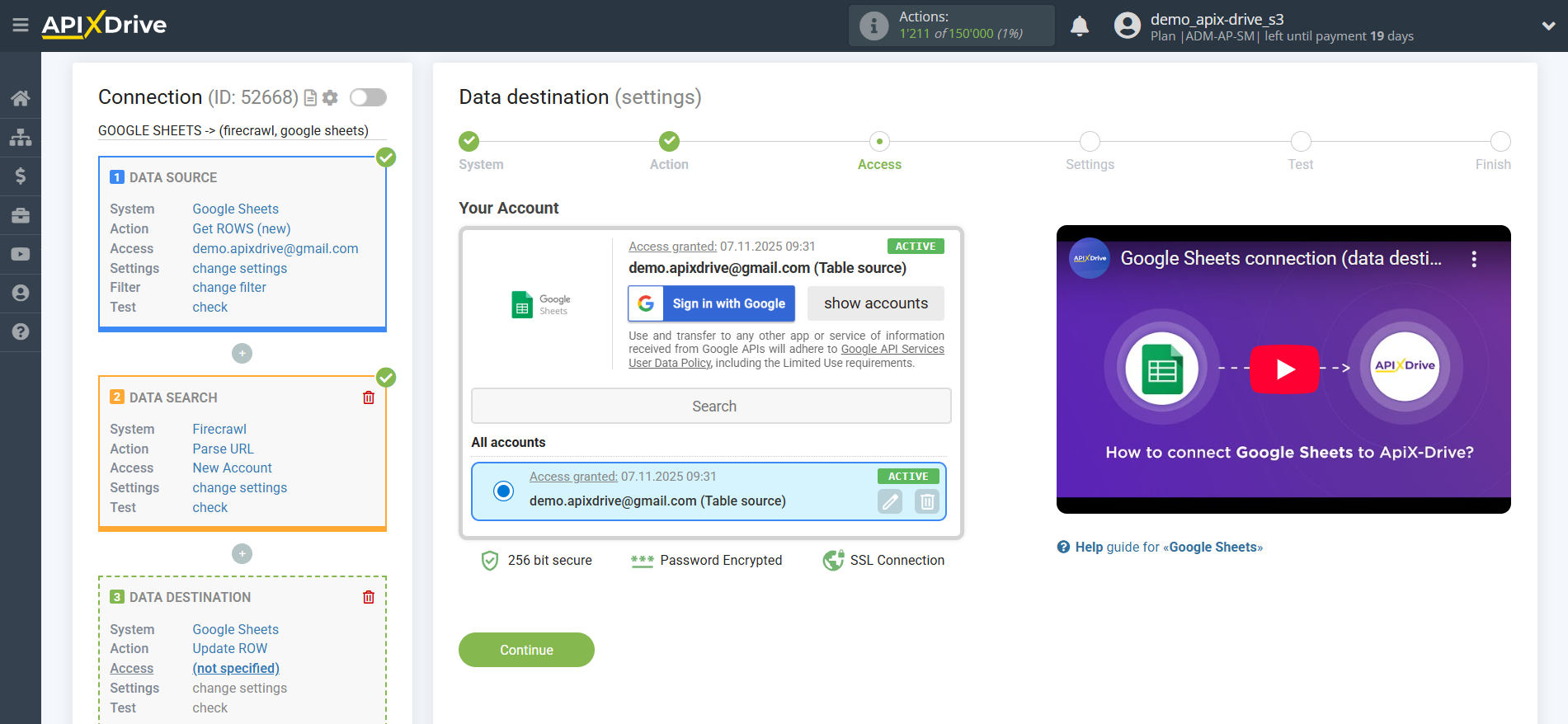This screenshot has height=724, width=1568.
Task: Open the connection notes document icon
Action: click(x=310, y=98)
